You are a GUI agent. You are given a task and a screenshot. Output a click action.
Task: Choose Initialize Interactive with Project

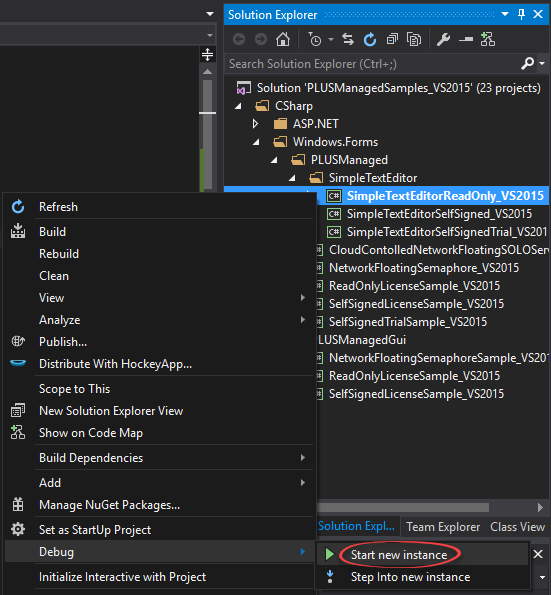pyautogui.click(x=159, y=577)
